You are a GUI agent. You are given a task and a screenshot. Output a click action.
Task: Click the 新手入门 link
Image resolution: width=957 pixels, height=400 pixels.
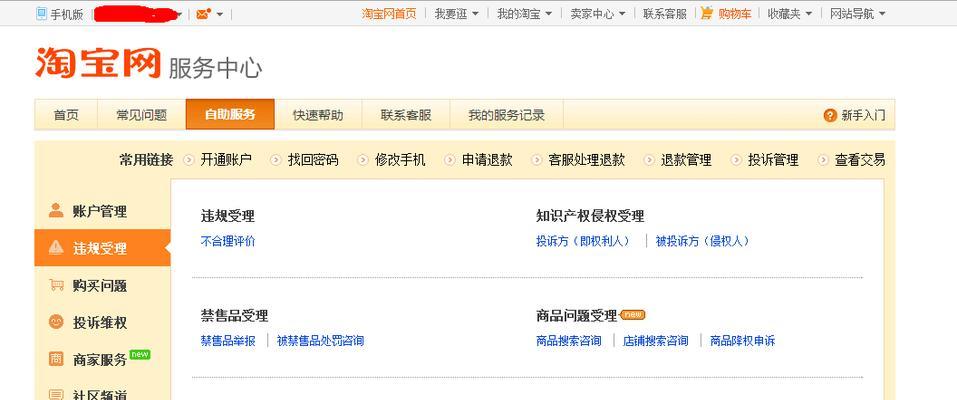point(863,115)
